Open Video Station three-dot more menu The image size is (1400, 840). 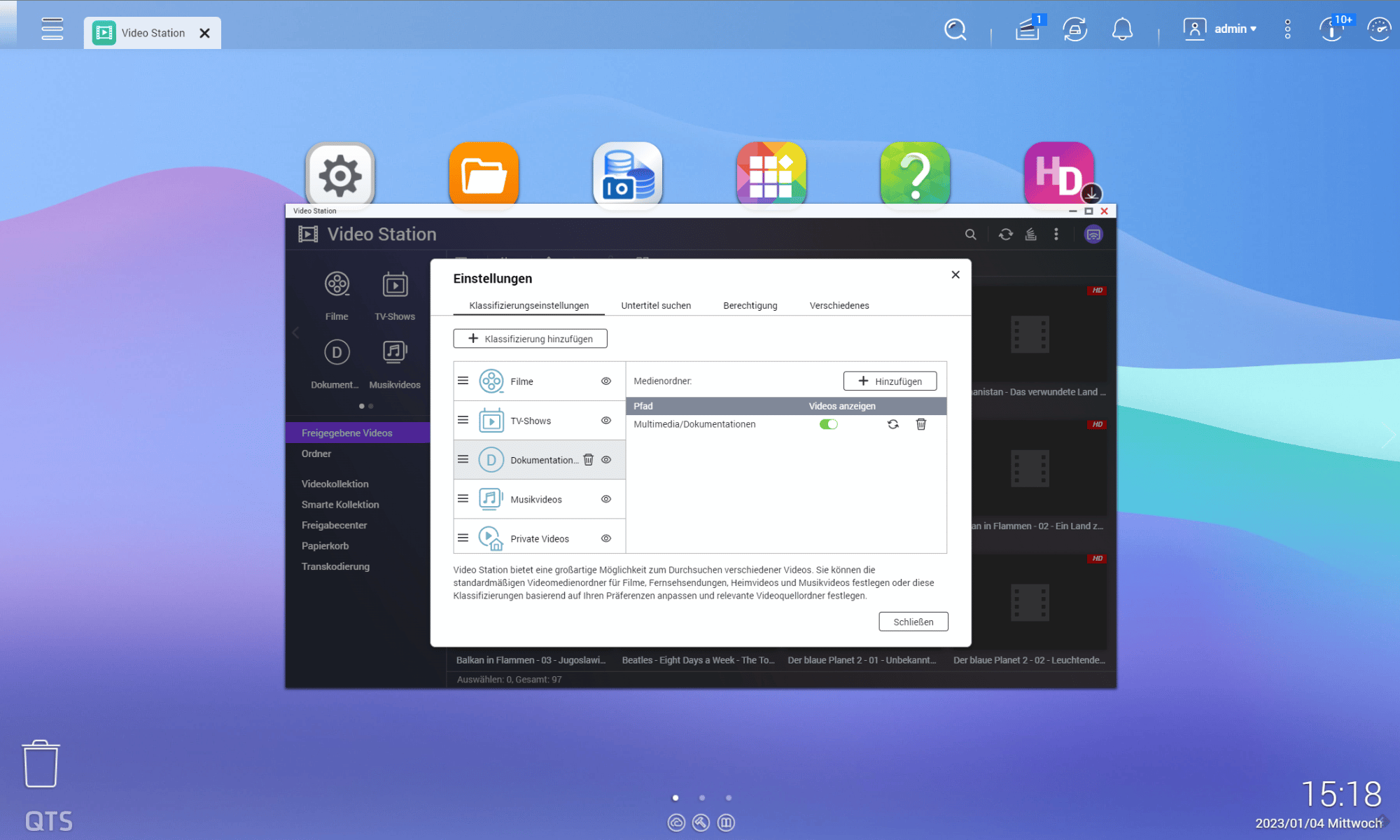pos(1056,234)
